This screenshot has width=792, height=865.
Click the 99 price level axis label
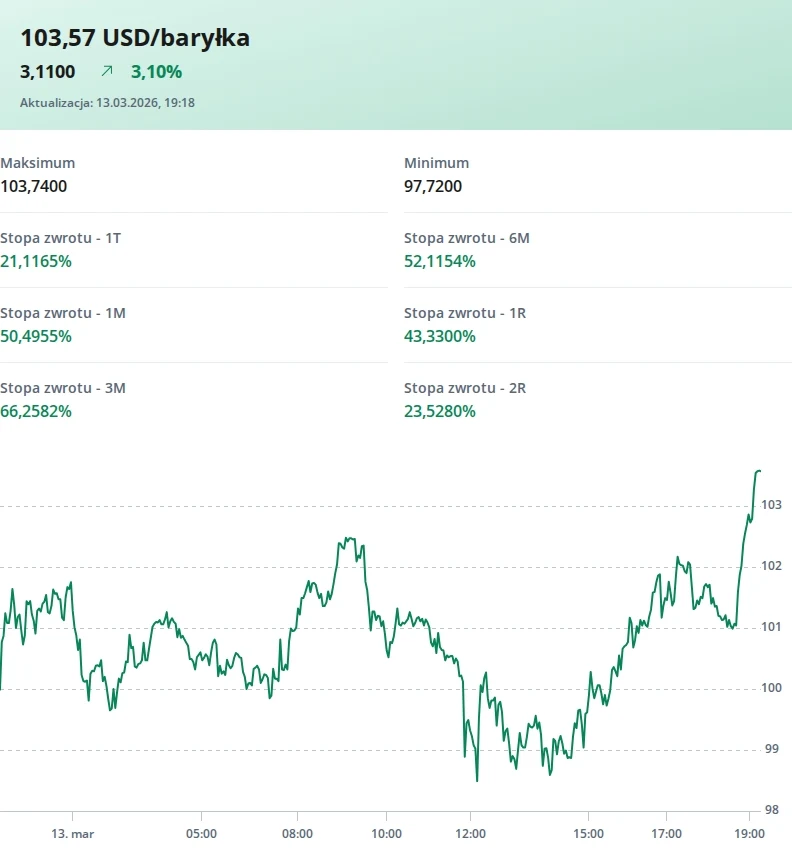pyautogui.click(x=770, y=749)
